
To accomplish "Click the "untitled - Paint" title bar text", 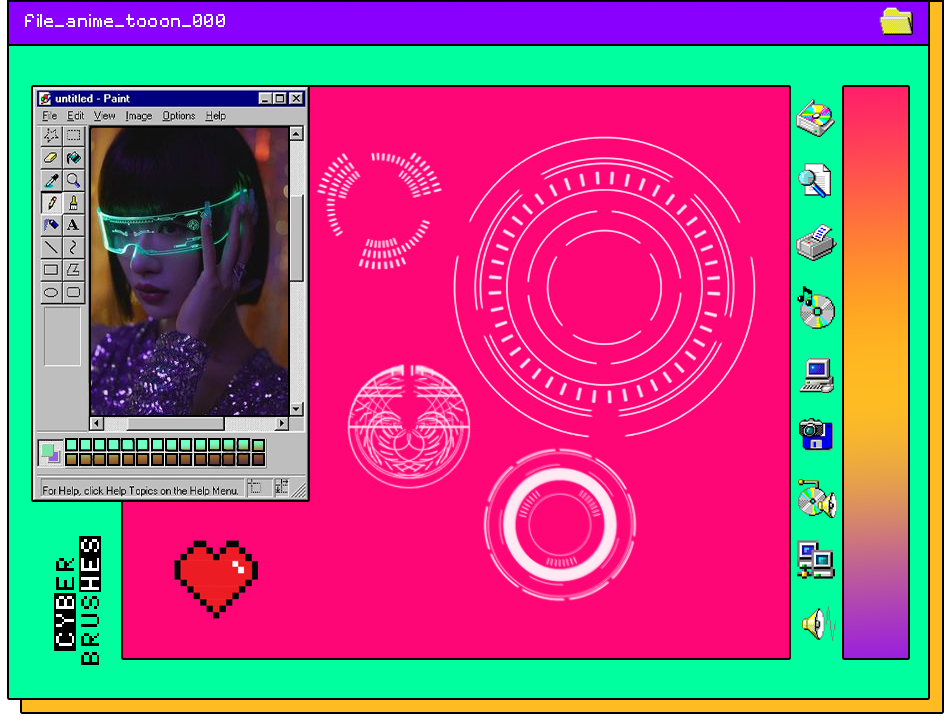I will tap(92, 98).
